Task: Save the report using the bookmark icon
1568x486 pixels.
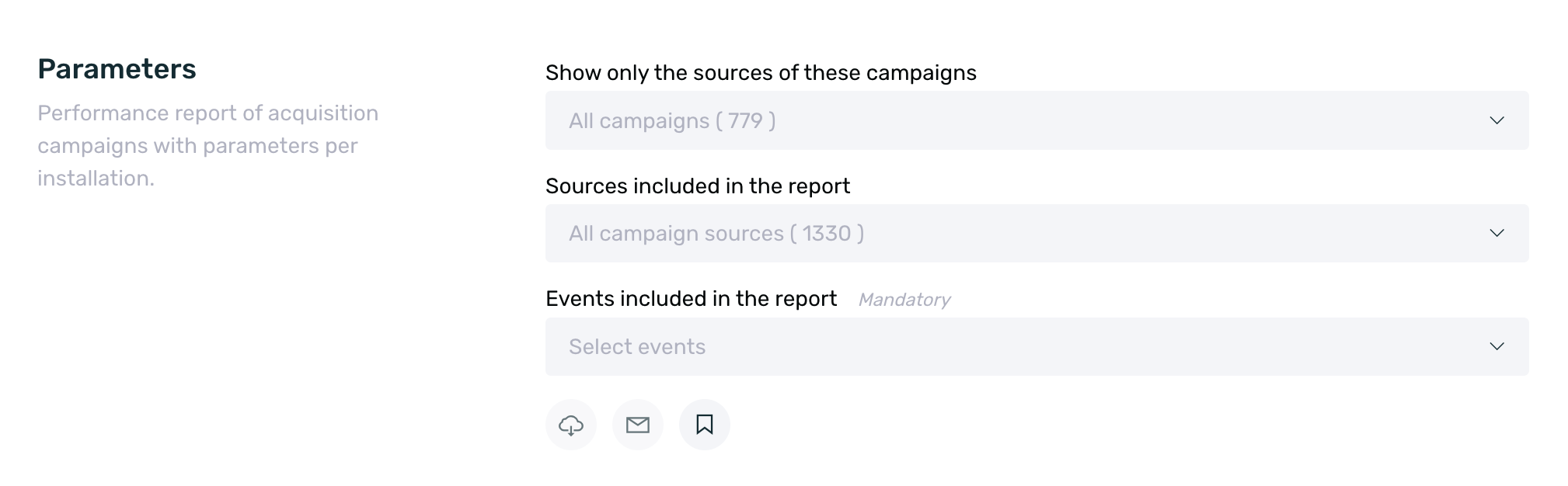Action: click(x=705, y=425)
